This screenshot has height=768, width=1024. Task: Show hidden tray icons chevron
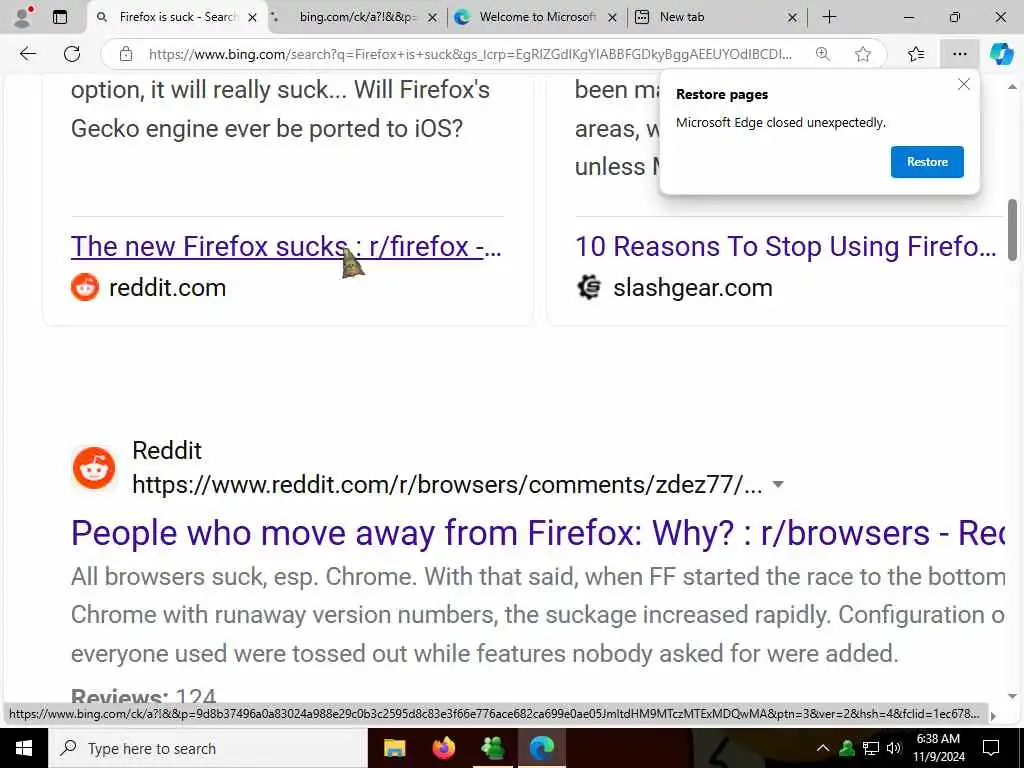(x=823, y=748)
